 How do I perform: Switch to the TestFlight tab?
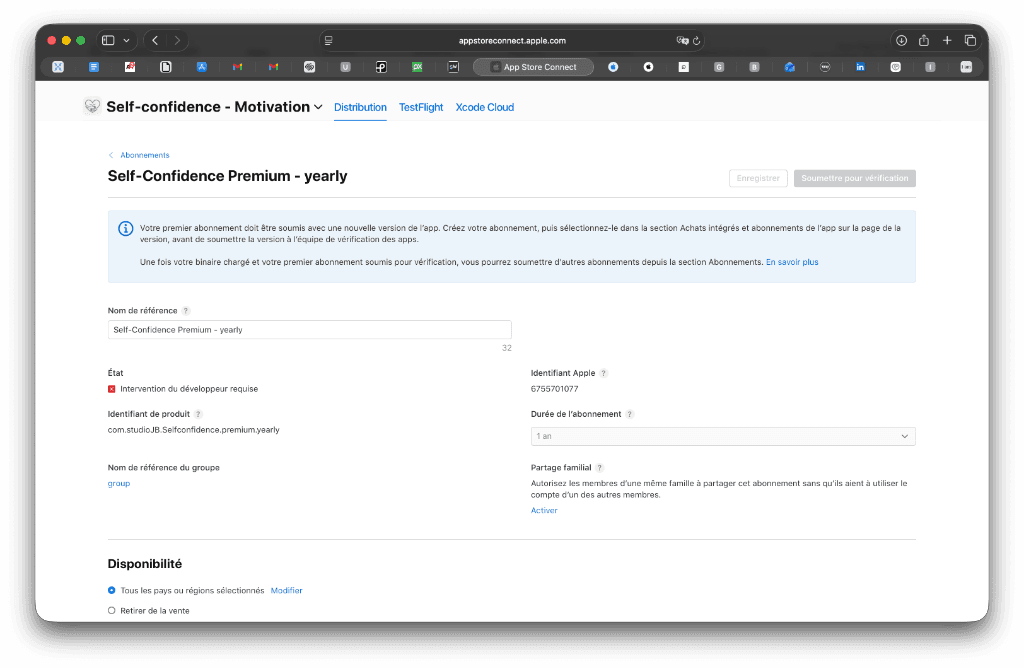(421, 107)
